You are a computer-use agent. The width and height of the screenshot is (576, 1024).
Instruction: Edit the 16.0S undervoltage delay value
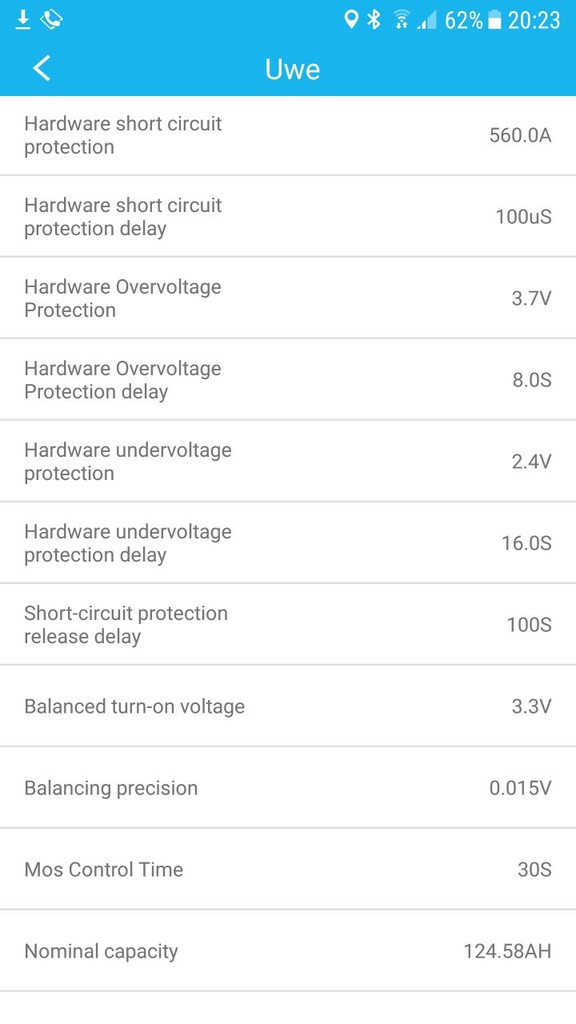526,543
